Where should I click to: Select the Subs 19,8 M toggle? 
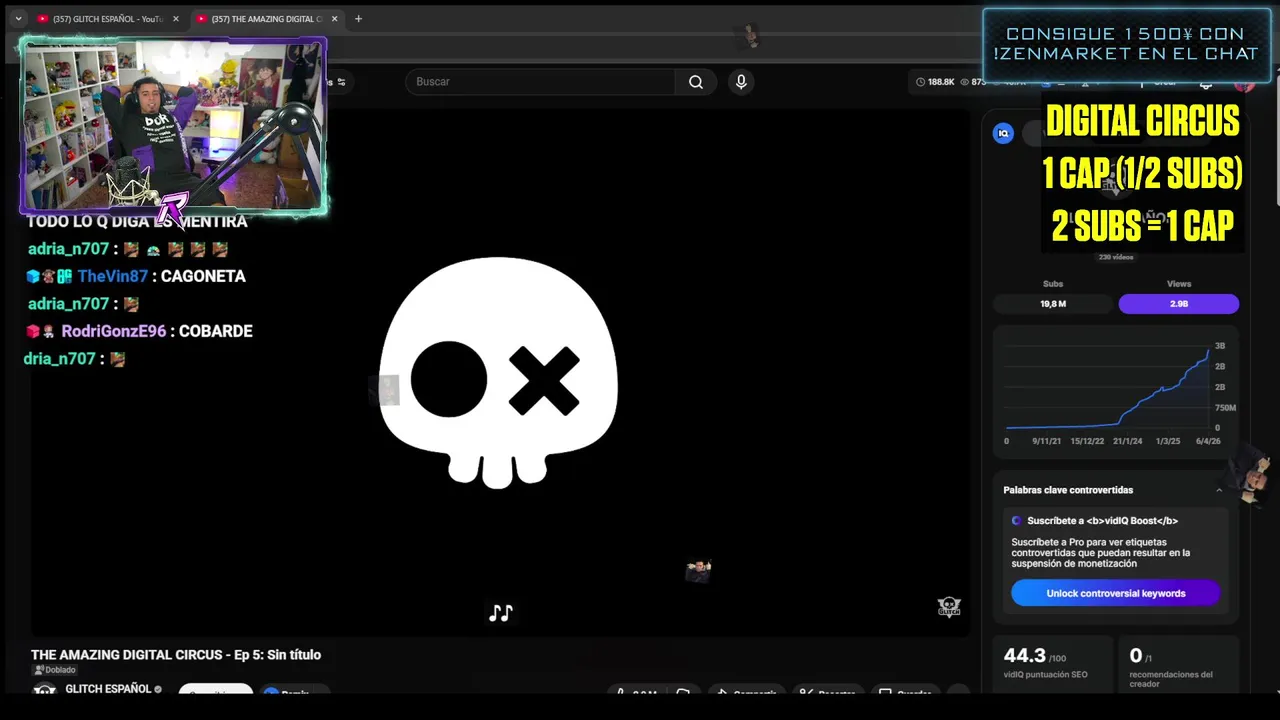[1053, 304]
